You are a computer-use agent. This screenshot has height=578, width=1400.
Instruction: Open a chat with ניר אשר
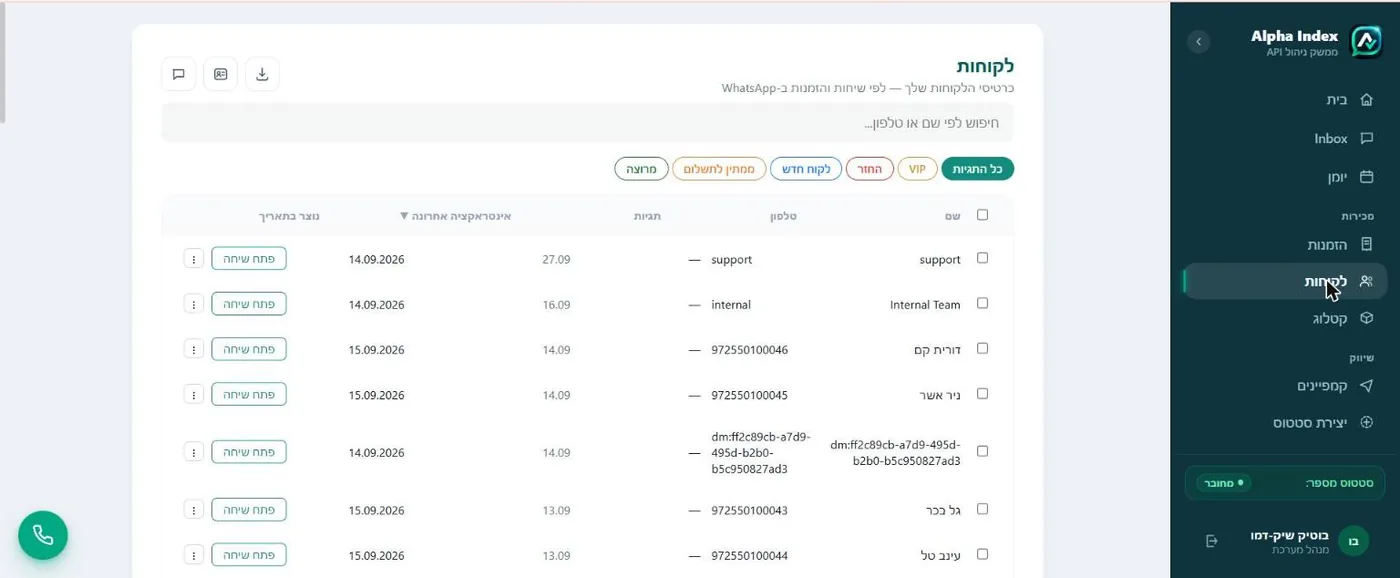click(249, 394)
